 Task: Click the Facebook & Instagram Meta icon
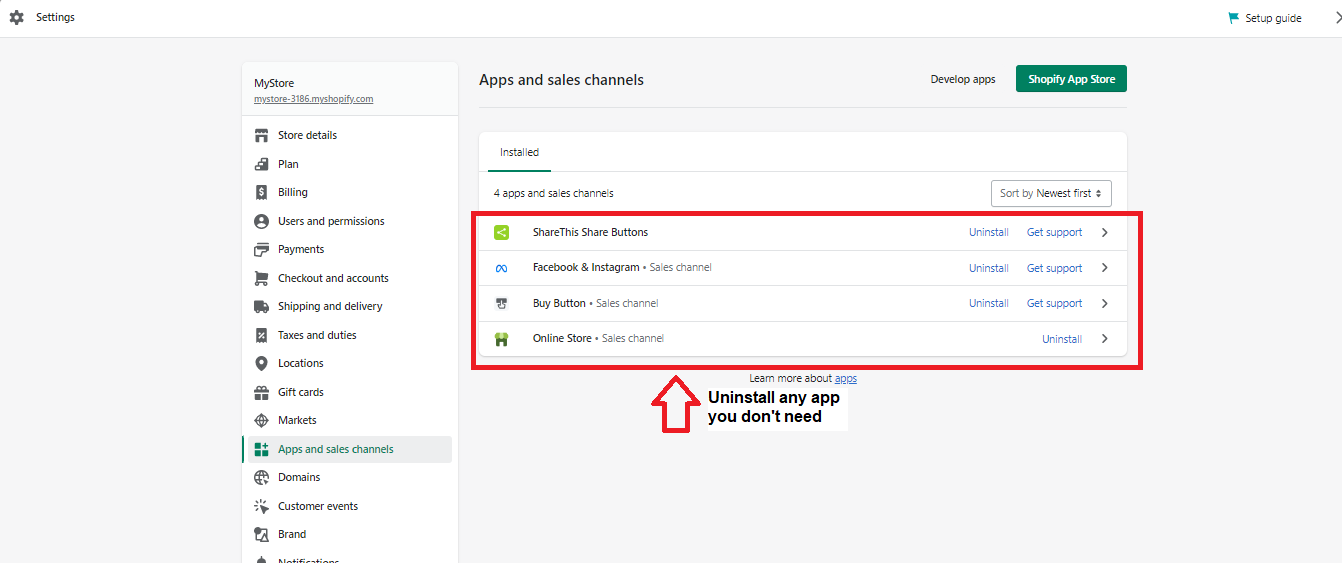coord(502,268)
